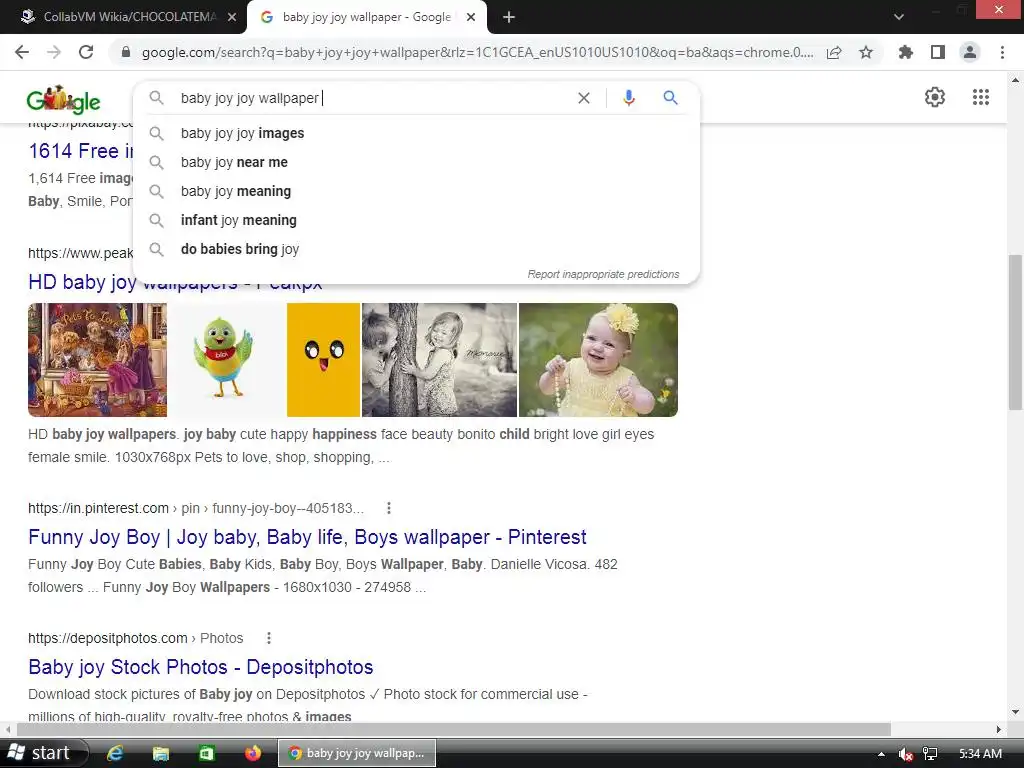Open the green bird toy thumbnail

coord(227,360)
